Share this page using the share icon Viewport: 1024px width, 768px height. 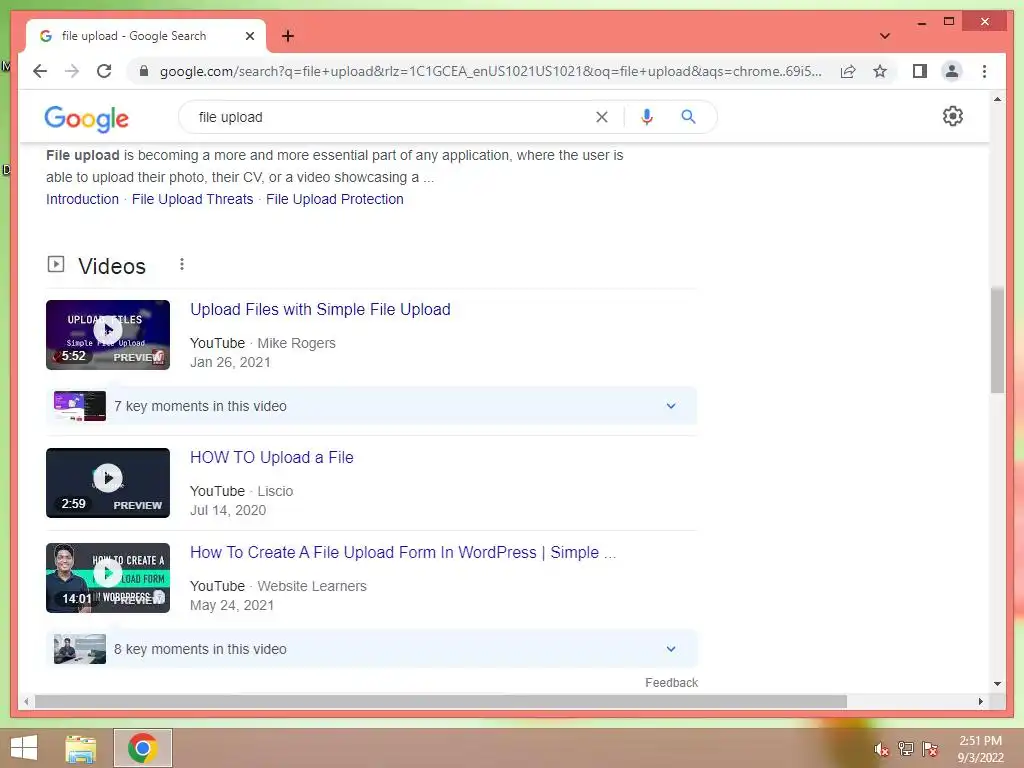point(848,71)
